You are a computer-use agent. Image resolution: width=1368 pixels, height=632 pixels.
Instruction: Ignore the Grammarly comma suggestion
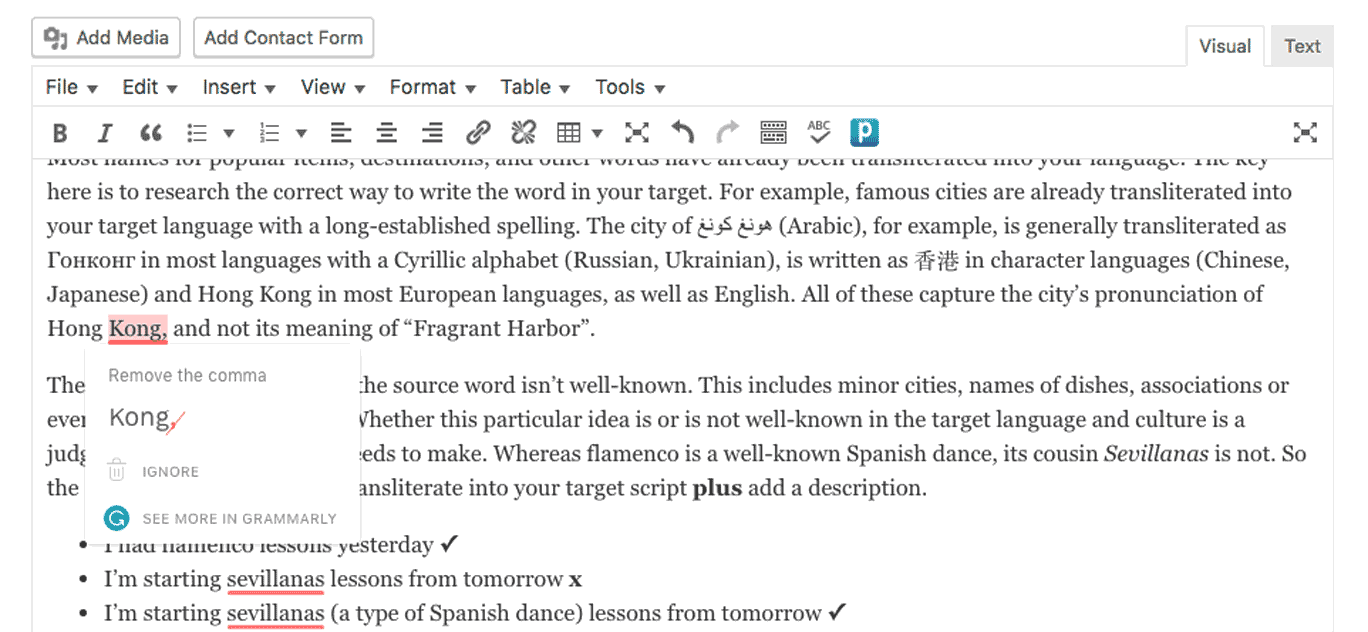tap(170, 472)
